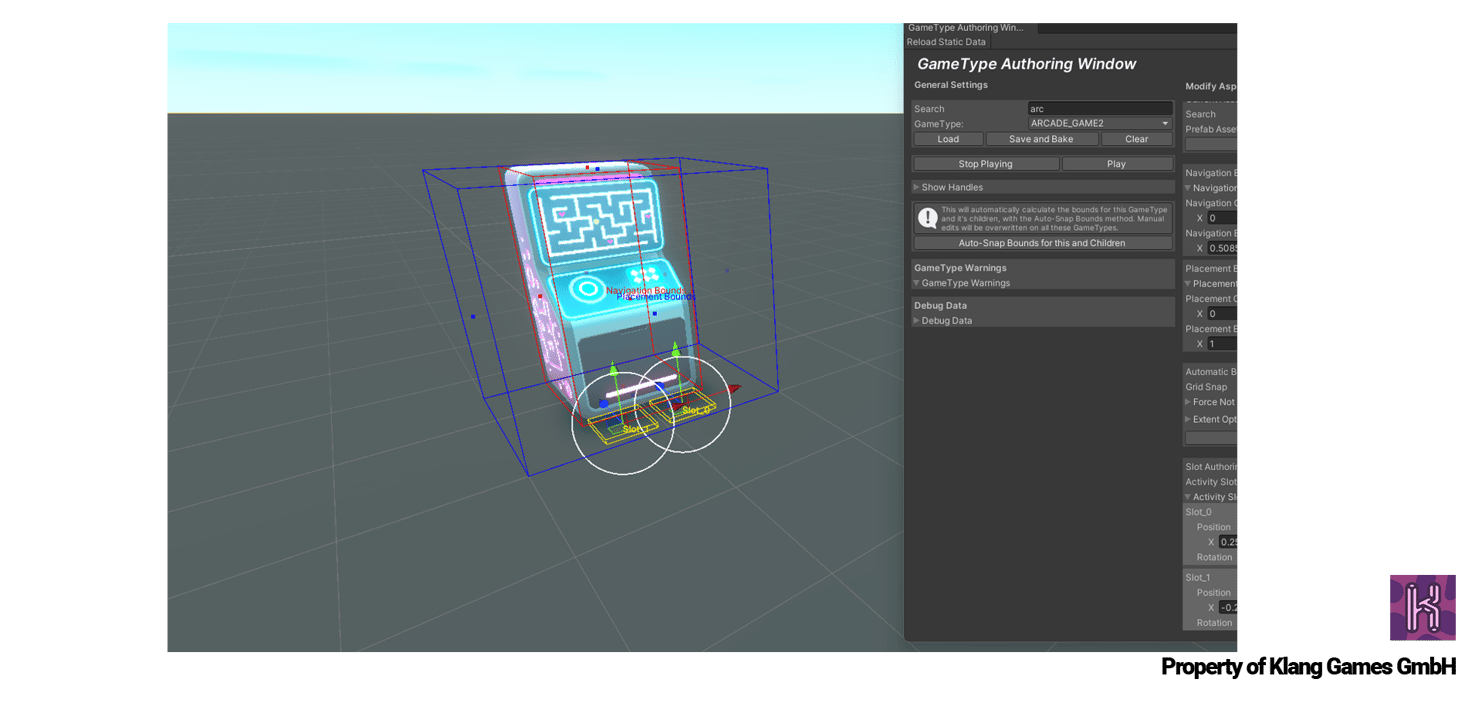
Task: Collapse the GameType Warnings foldout
Action: [x=916, y=283]
